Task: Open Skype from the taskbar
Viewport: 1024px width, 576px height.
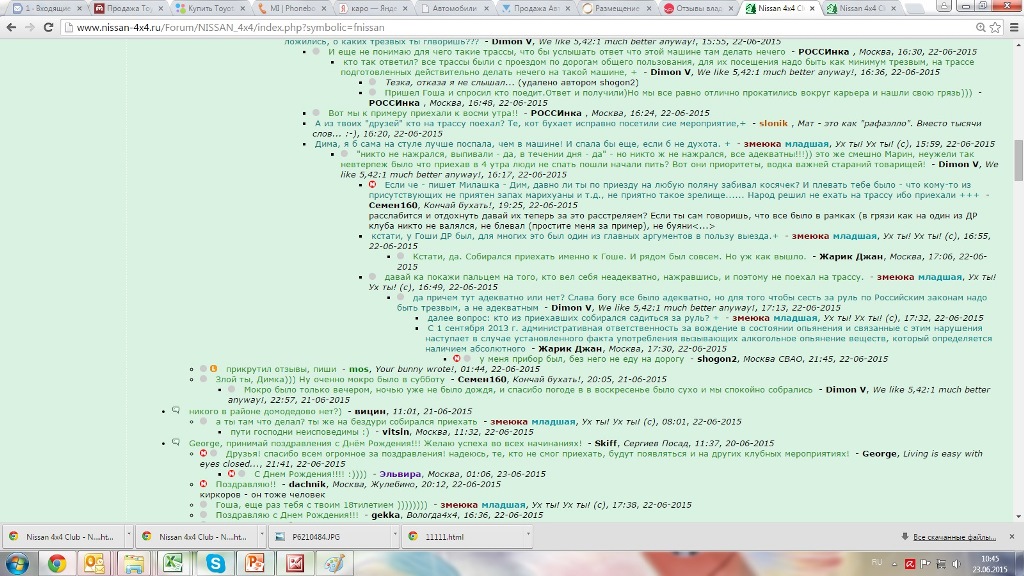Action: tap(215, 563)
